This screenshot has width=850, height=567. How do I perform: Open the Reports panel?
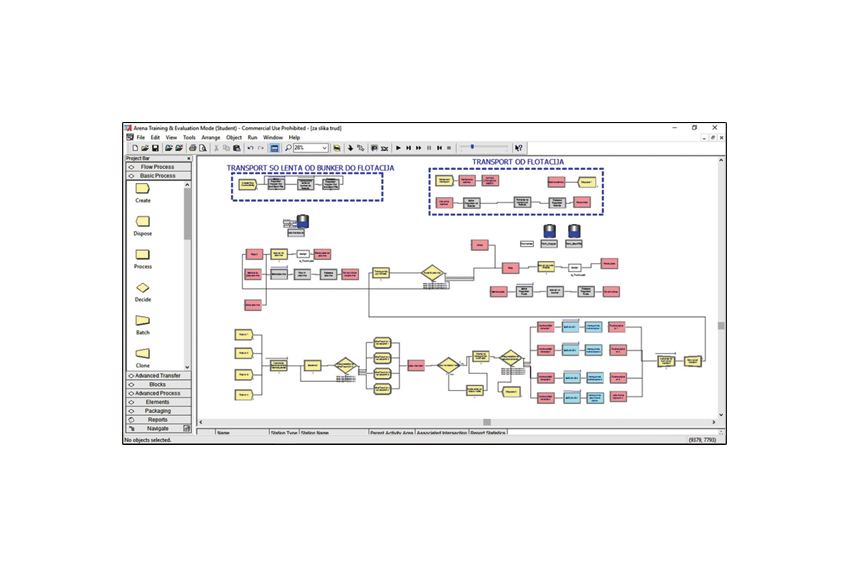click(158, 420)
